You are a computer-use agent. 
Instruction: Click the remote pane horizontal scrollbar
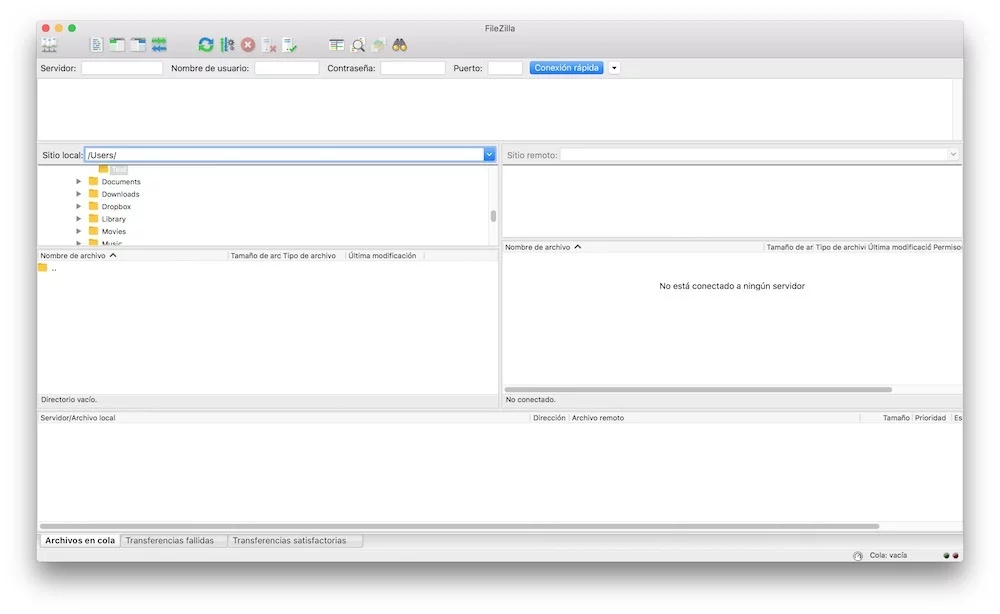[698, 389]
